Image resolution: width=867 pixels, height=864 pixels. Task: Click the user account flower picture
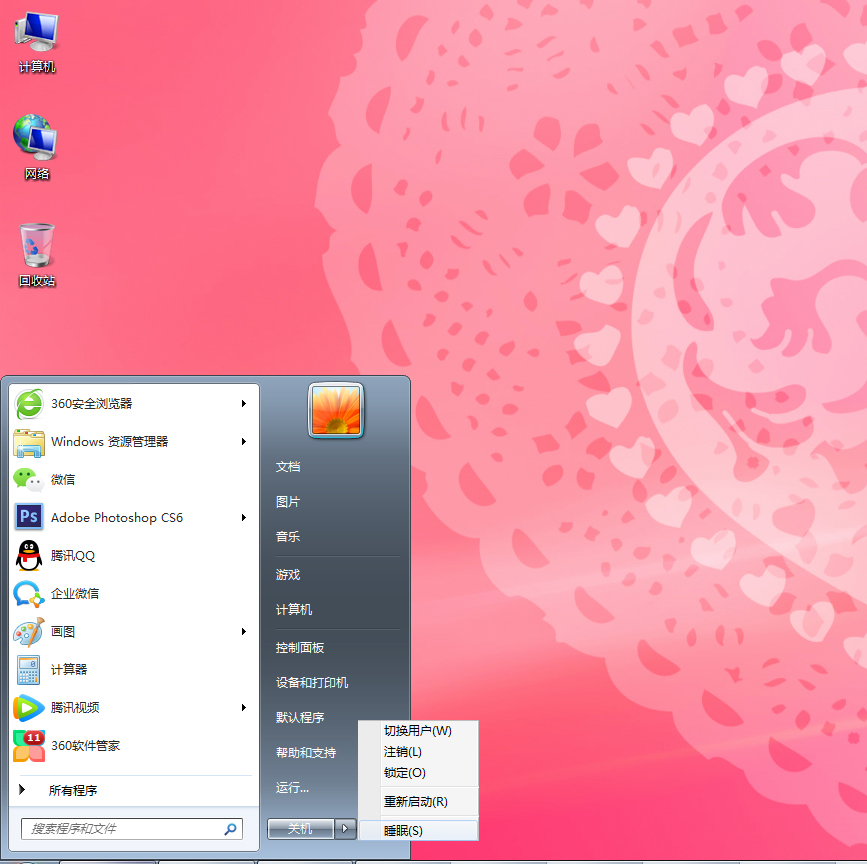coord(336,410)
